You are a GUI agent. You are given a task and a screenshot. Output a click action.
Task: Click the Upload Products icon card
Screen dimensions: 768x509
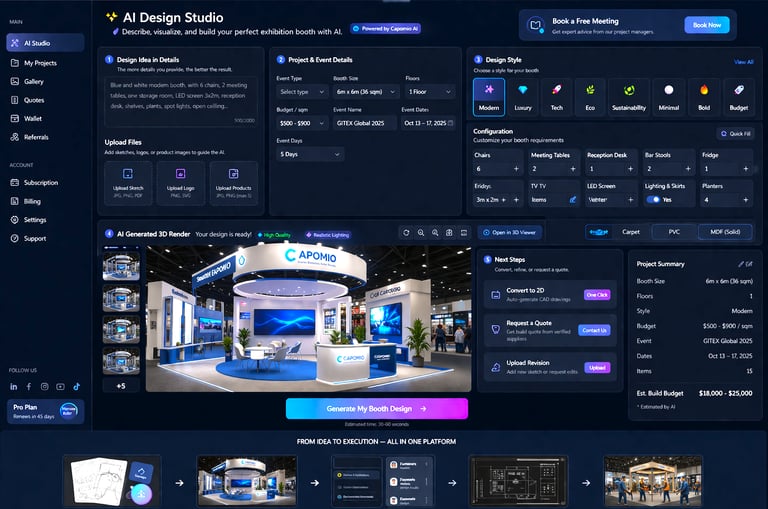click(x=234, y=183)
